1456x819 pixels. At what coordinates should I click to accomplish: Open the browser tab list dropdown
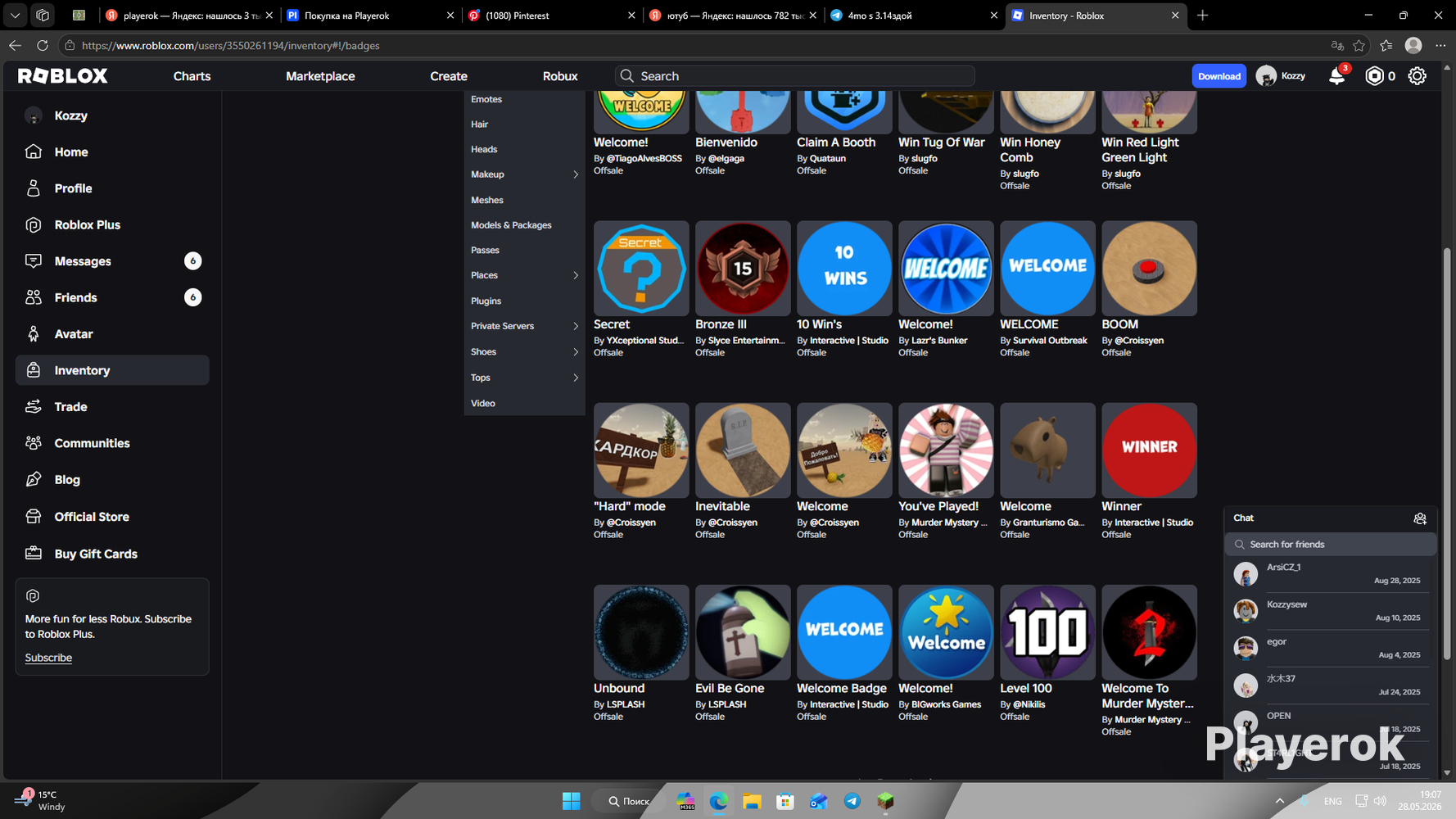point(15,16)
